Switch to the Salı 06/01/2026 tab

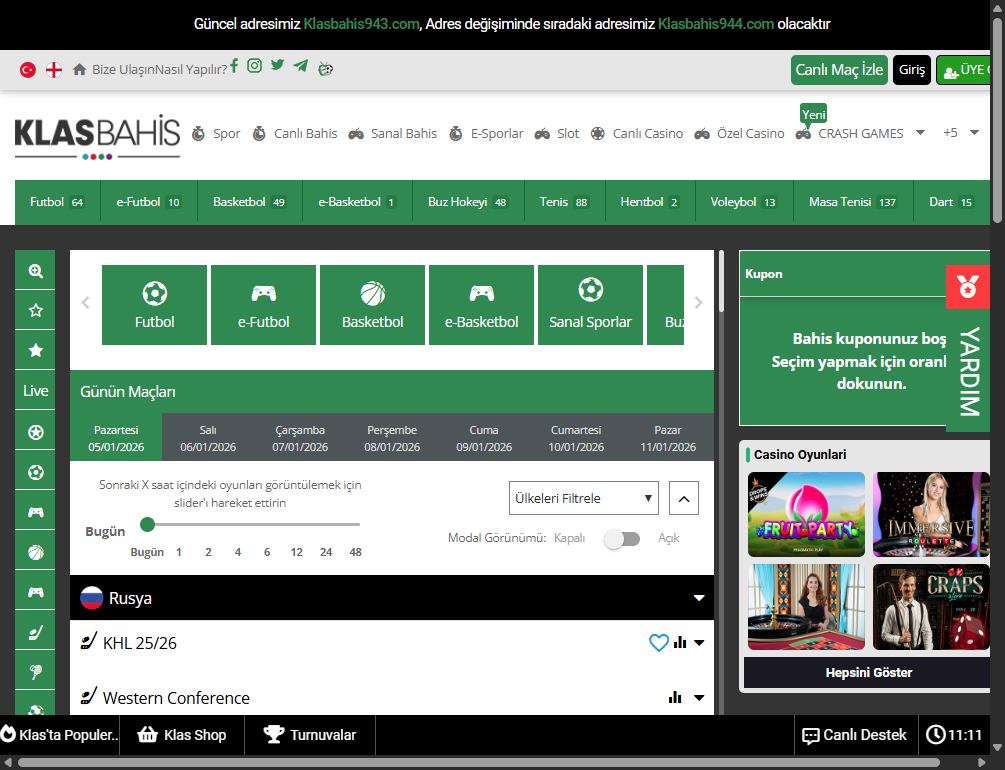[208, 438]
